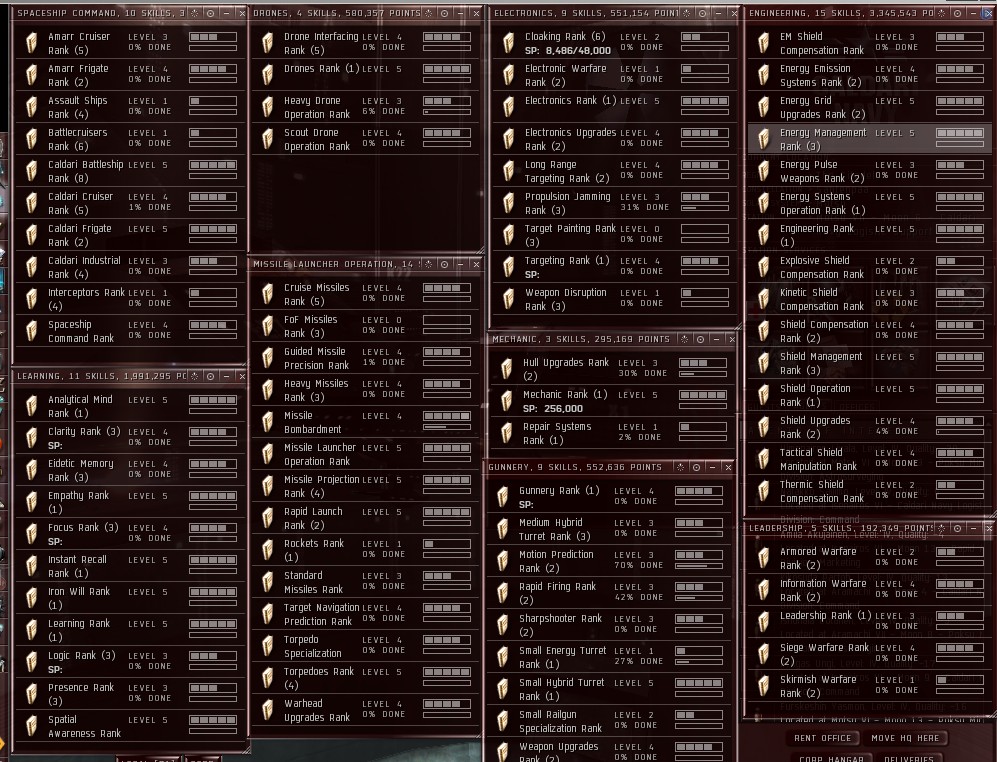Click the Amarr Cruiser skill book icon
This screenshot has width=997, height=762.
point(31,43)
